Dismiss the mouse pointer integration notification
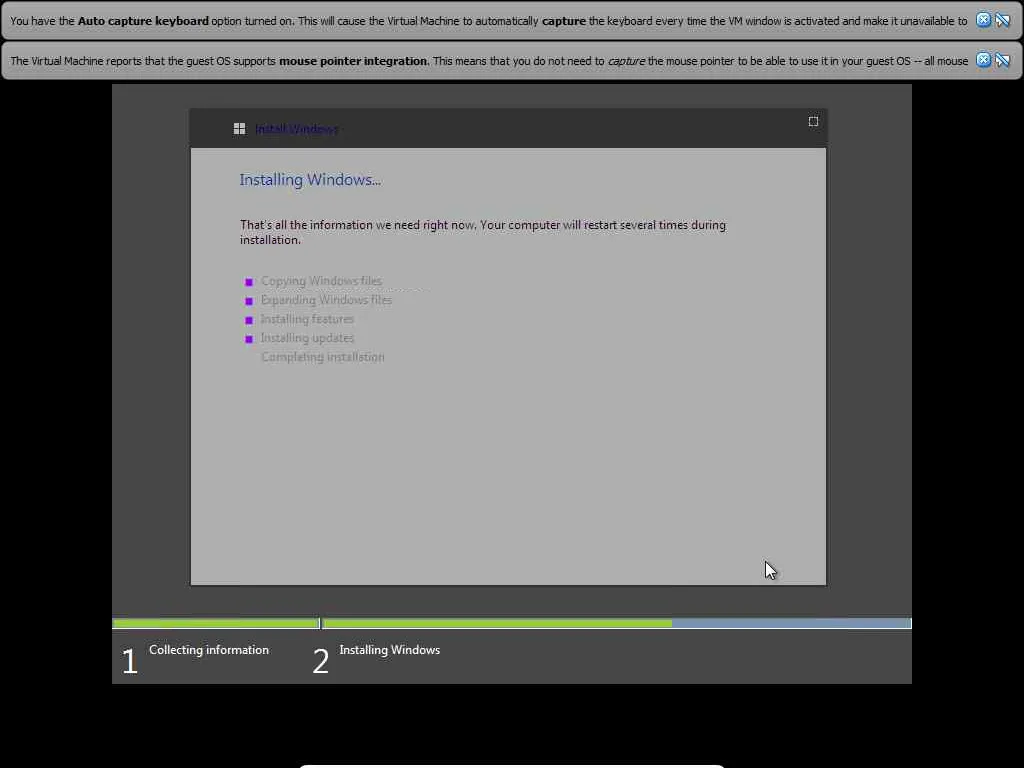The image size is (1024, 768). coord(983,60)
